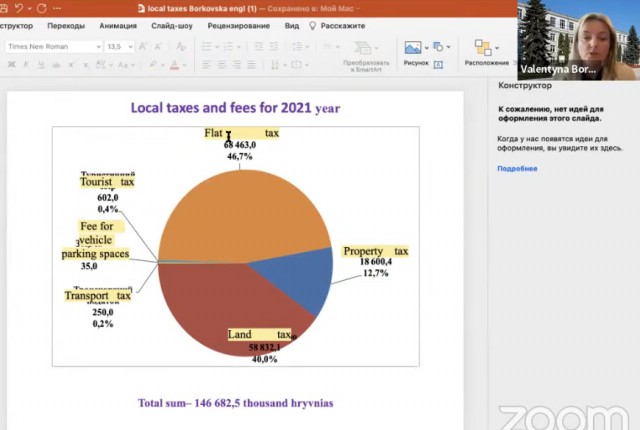Toggle Bold (Ж) formatting

pyautogui.click(x=12, y=64)
